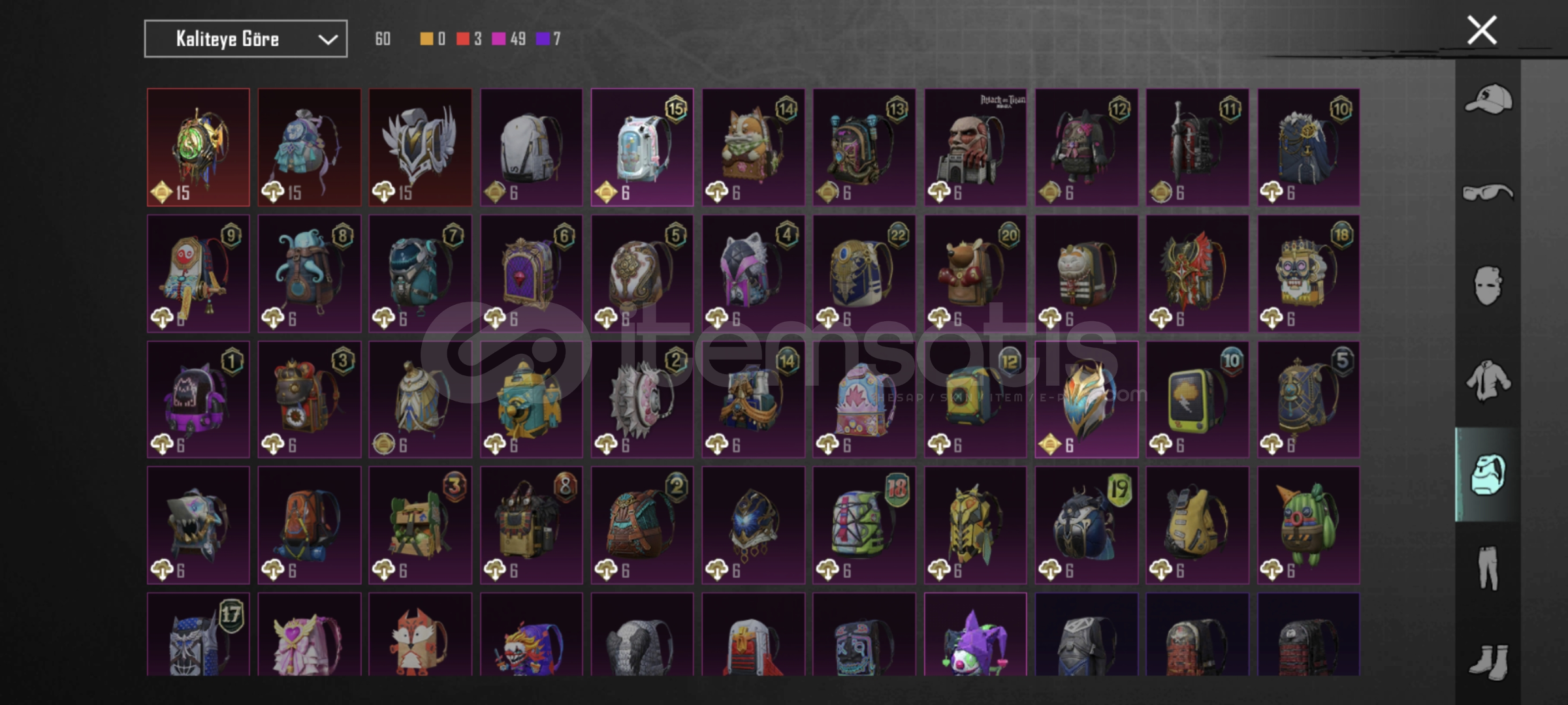
Task: Select the Attack on Titan backpack
Action: tap(975, 148)
